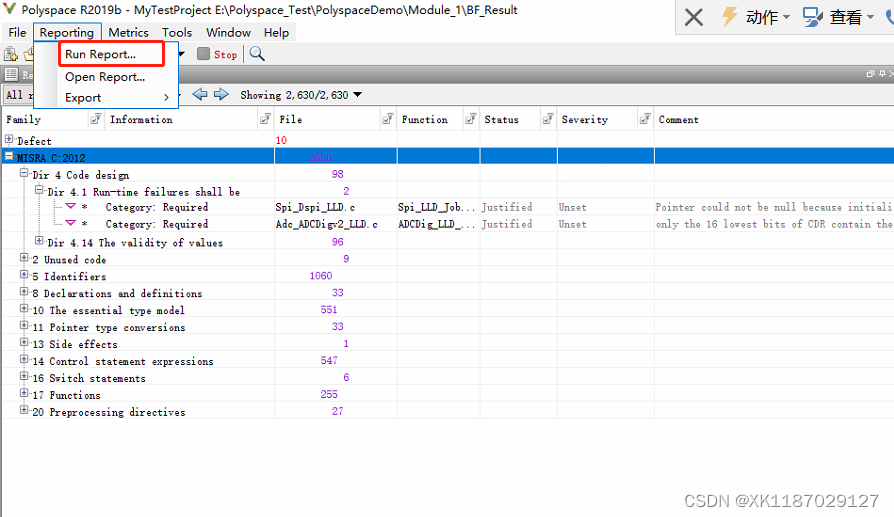Sort by the Family column header
The image size is (894, 517).
click(23, 119)
